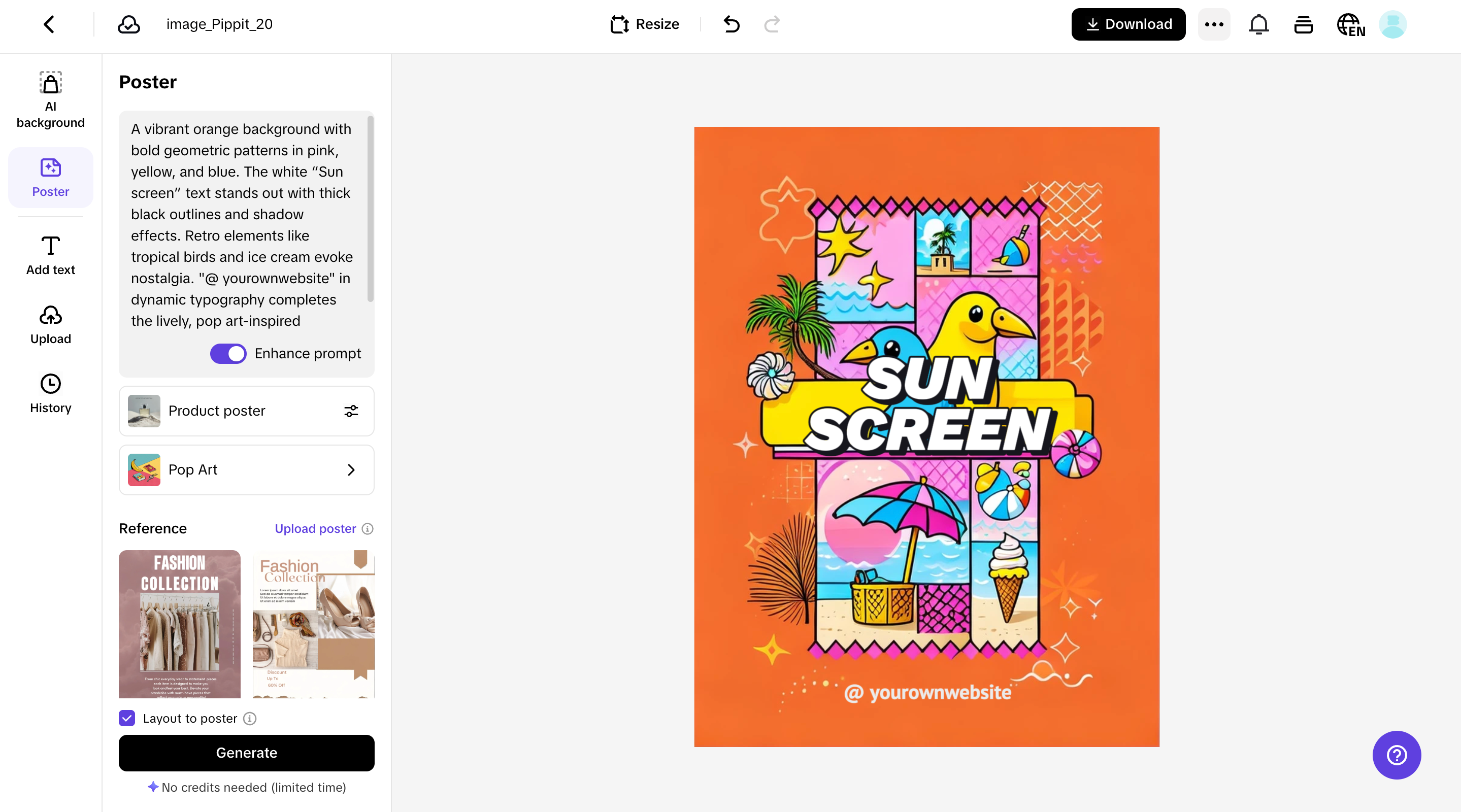Select the AI background tool

click(x=50, y=99)
